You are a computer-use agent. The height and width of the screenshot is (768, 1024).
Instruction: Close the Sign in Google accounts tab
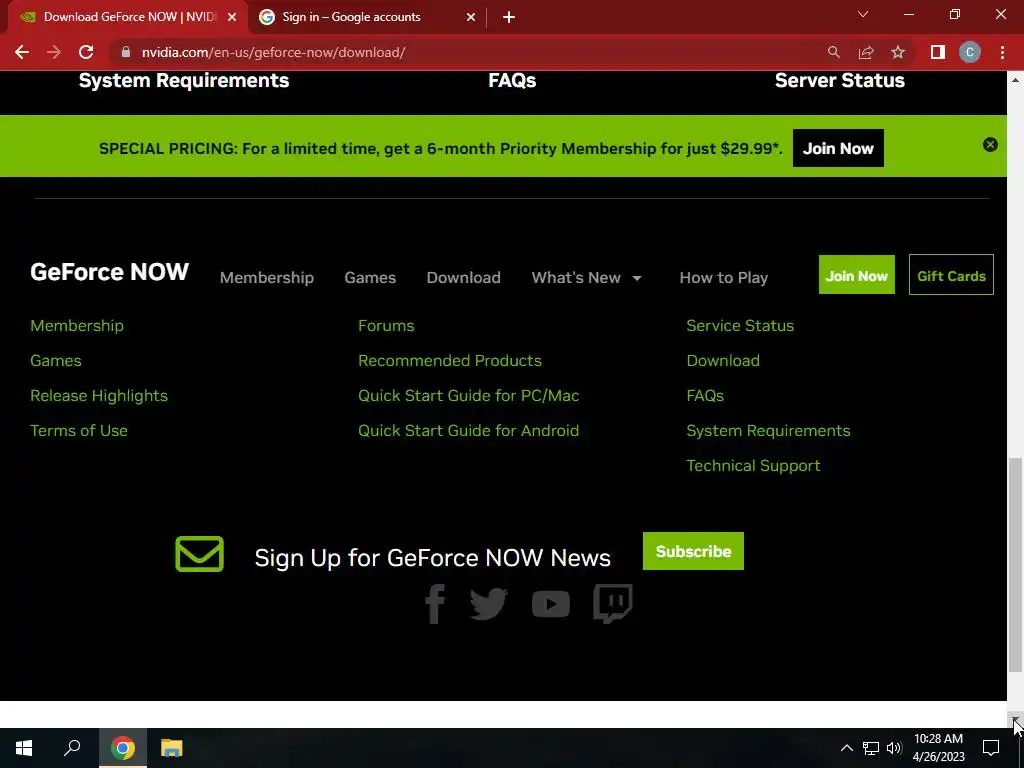[471, 18]
